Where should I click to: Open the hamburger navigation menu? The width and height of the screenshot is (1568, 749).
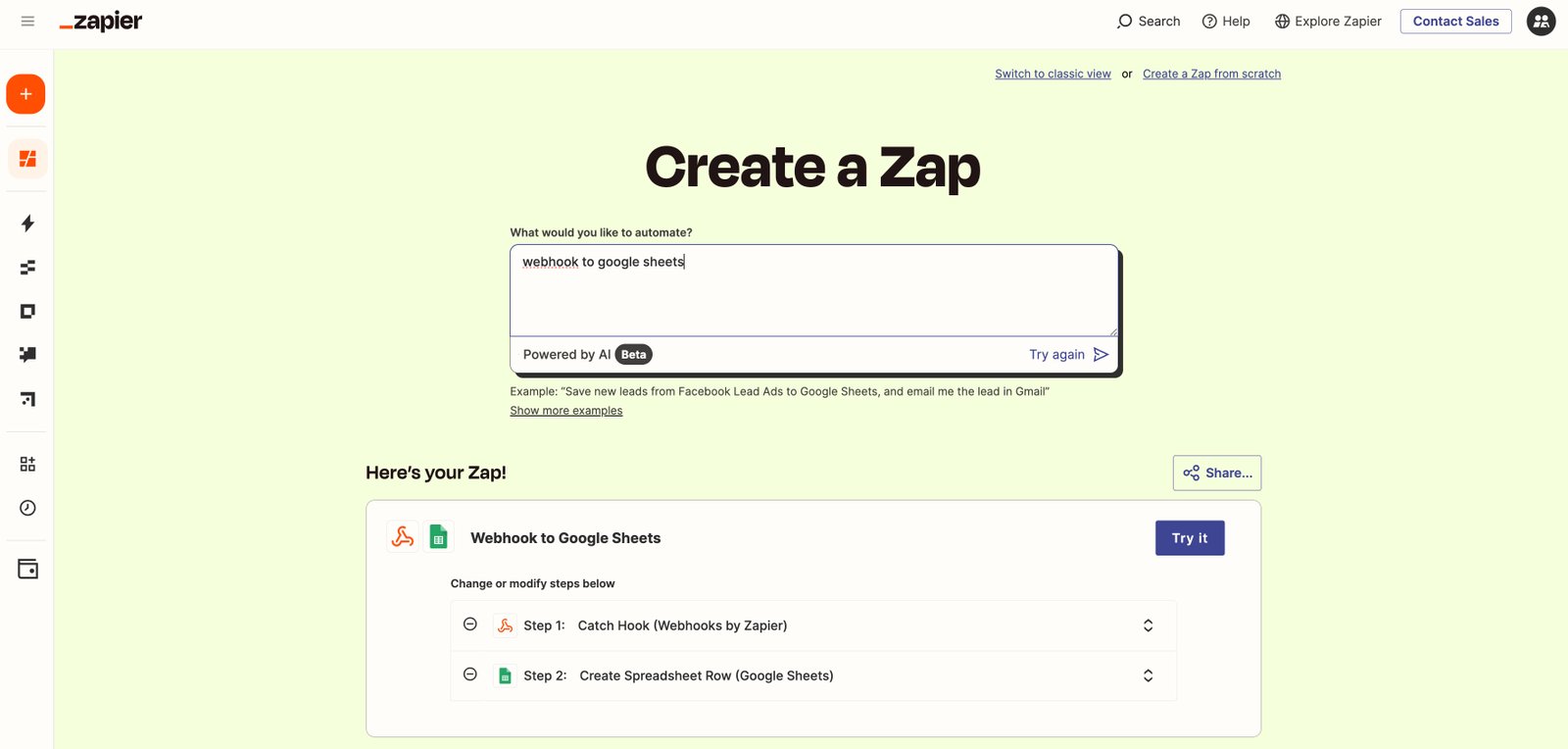(x=27, y=22)
